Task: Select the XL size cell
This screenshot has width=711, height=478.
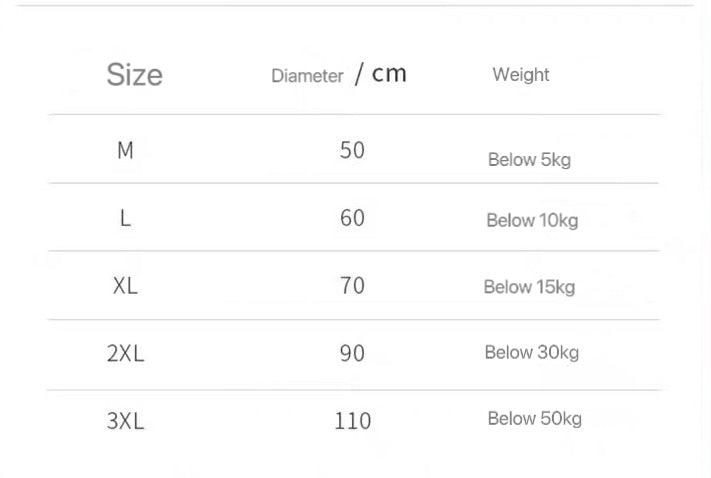Action: [x=125, y=286]
